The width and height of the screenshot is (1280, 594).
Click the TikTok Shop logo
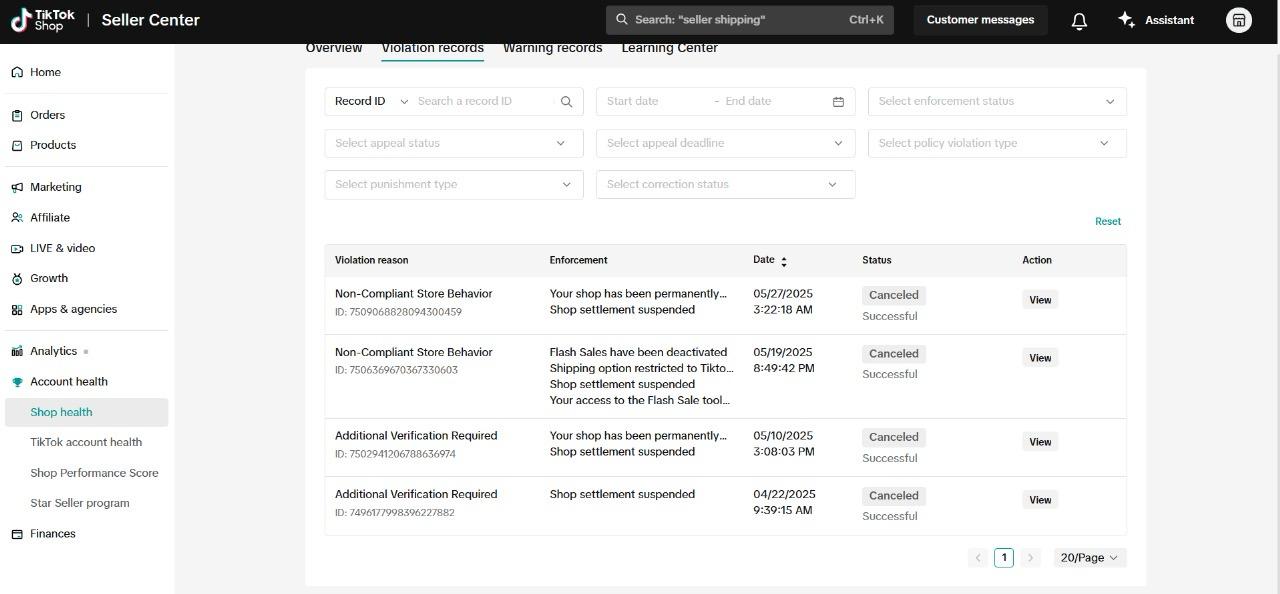click(x=43, y=20)
